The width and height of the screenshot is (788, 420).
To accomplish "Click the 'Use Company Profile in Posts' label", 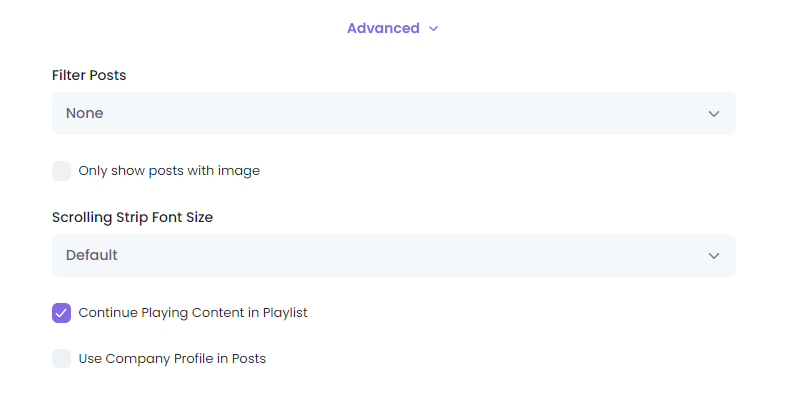I will 172,359.
